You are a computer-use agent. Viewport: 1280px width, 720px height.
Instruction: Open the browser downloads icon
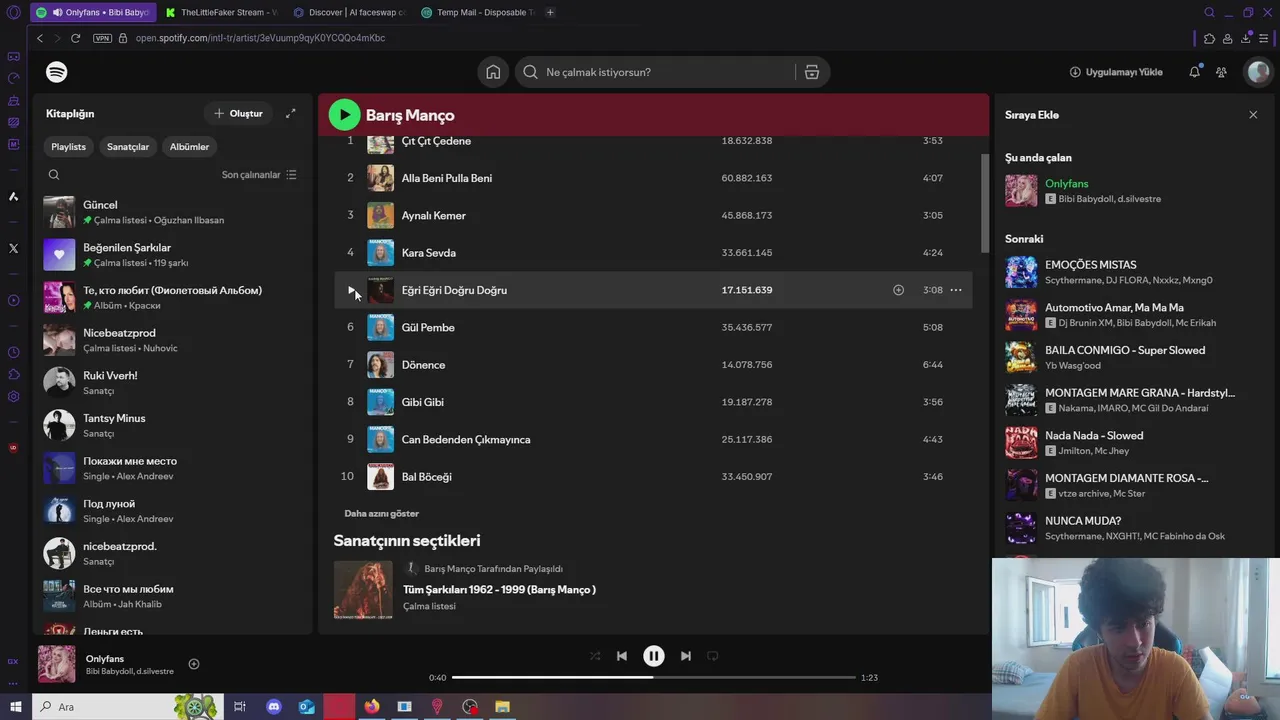pyautogui.click(x=1246, y=38)
